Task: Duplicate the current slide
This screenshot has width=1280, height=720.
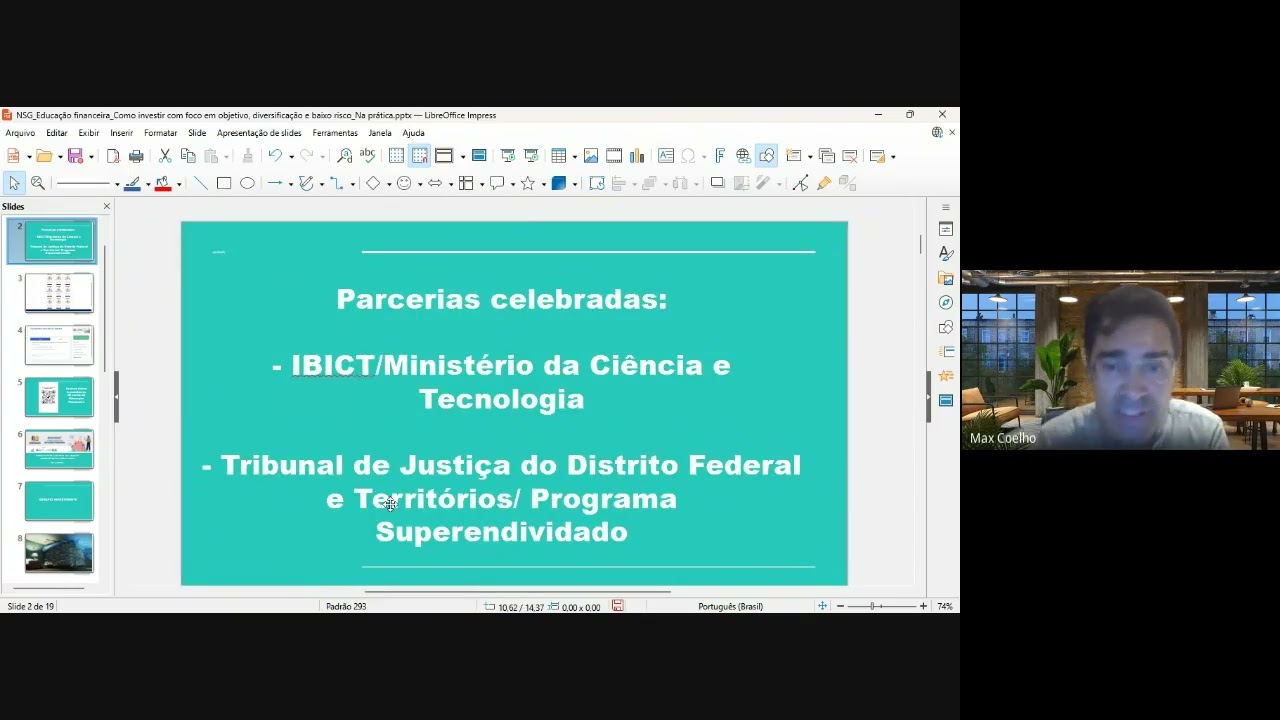Action: (826, 156)
